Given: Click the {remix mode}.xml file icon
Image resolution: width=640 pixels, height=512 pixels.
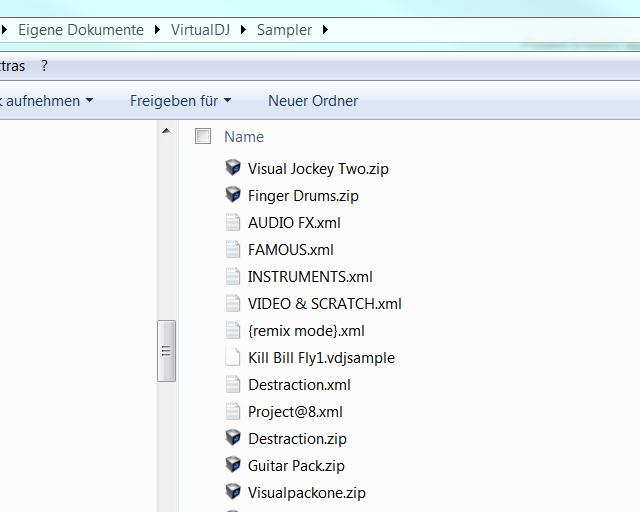Looking at the screenshot, I should coord(233,330).
